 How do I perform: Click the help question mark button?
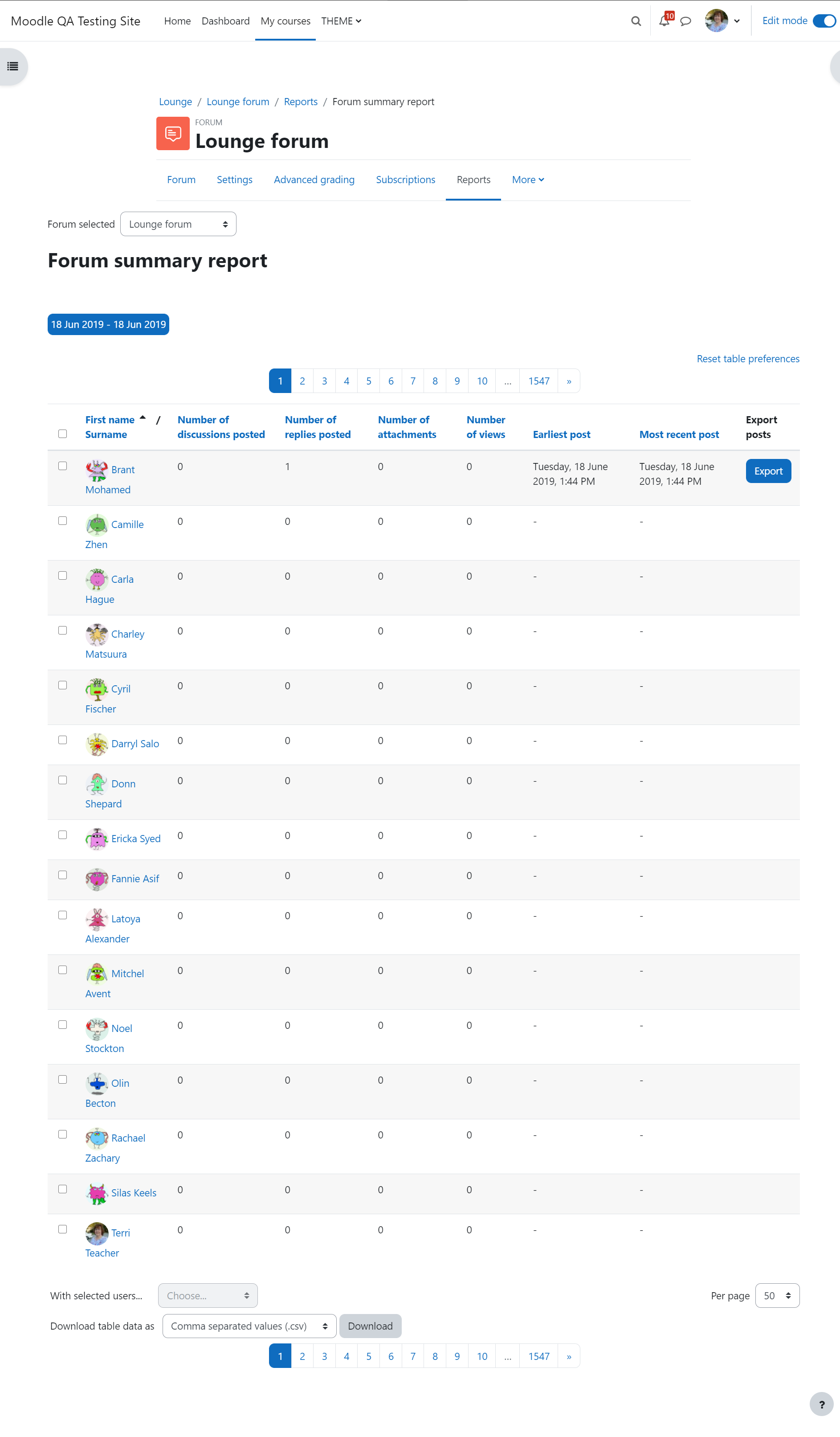click(821, 1405)
